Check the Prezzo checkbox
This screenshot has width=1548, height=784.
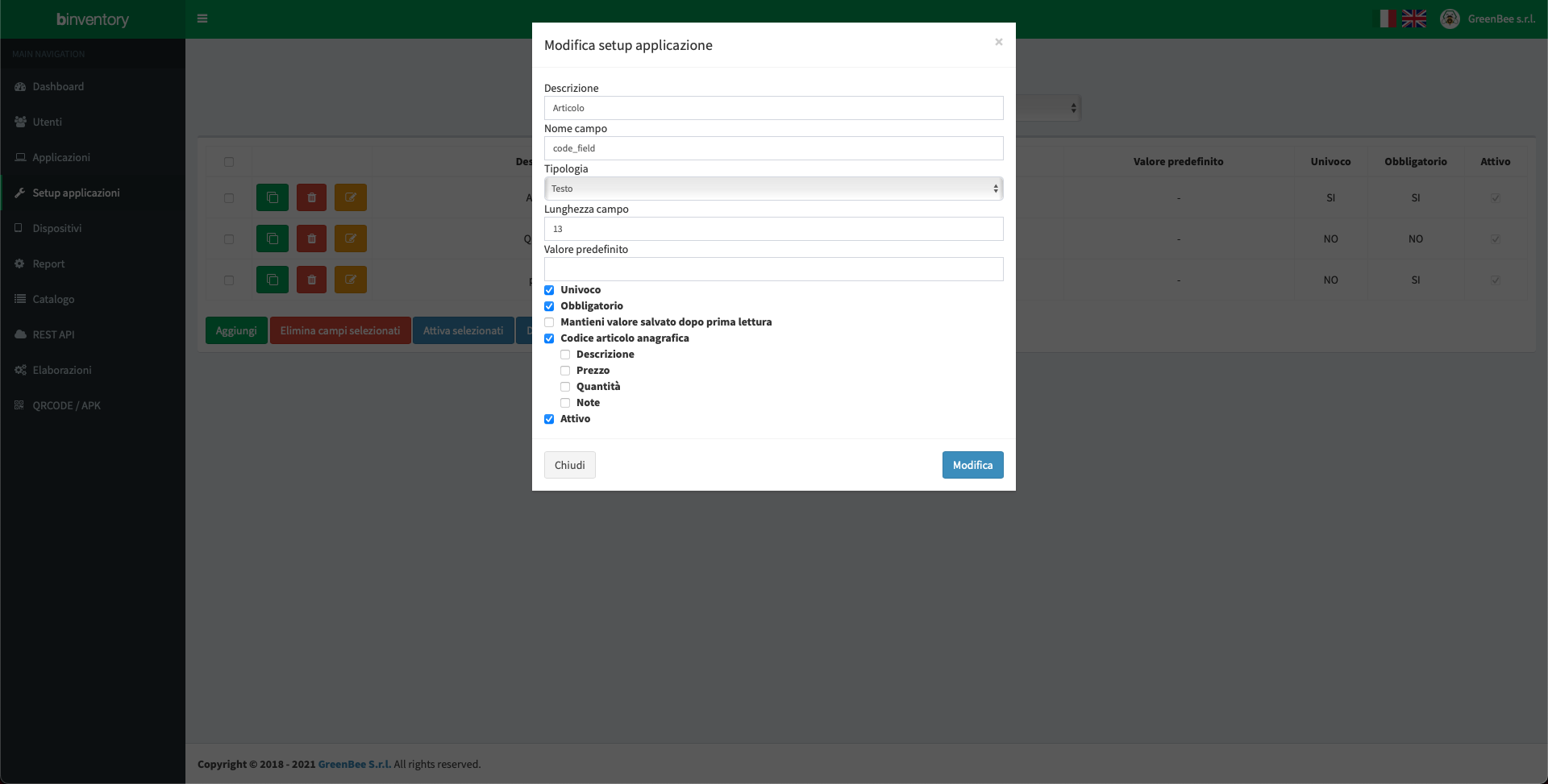[565, 371]
